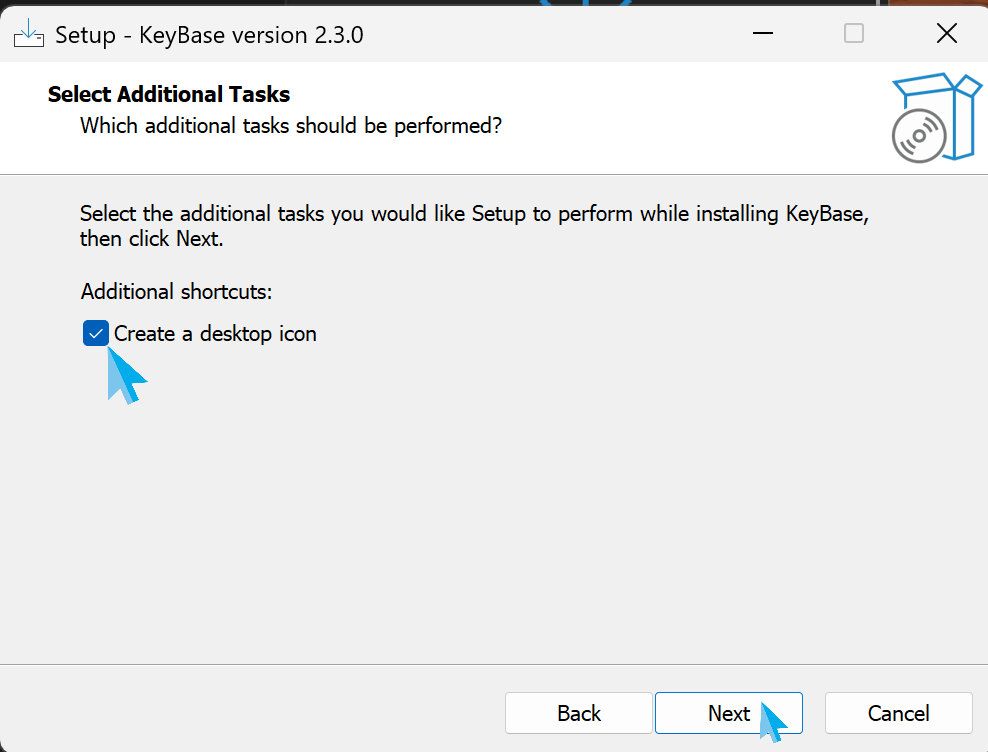Close the KeyBase Setup window
This screenshot has width=988, height=752.
pos(946,34)
